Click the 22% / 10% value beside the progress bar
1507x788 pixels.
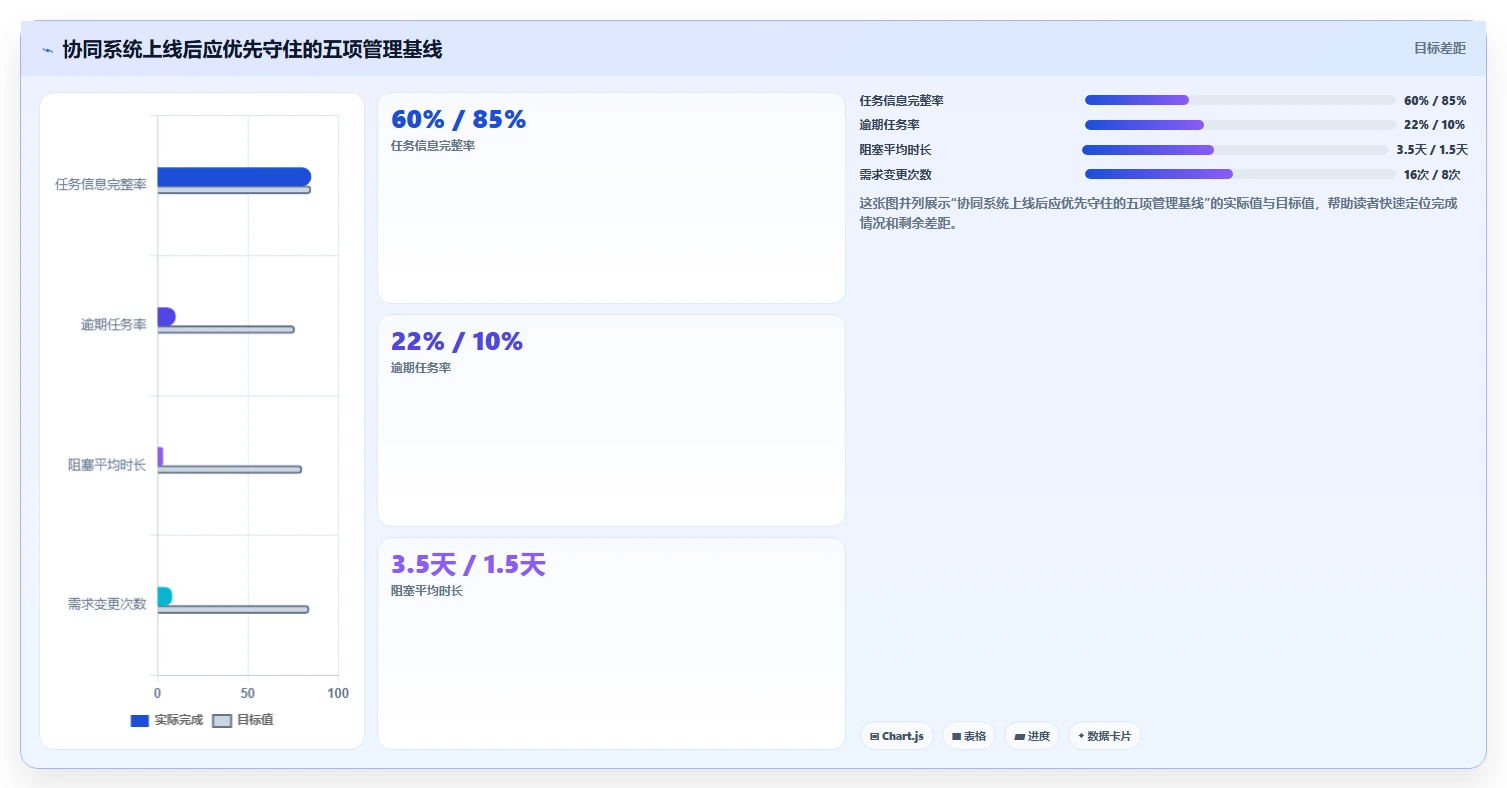(x=1435, y=125)
